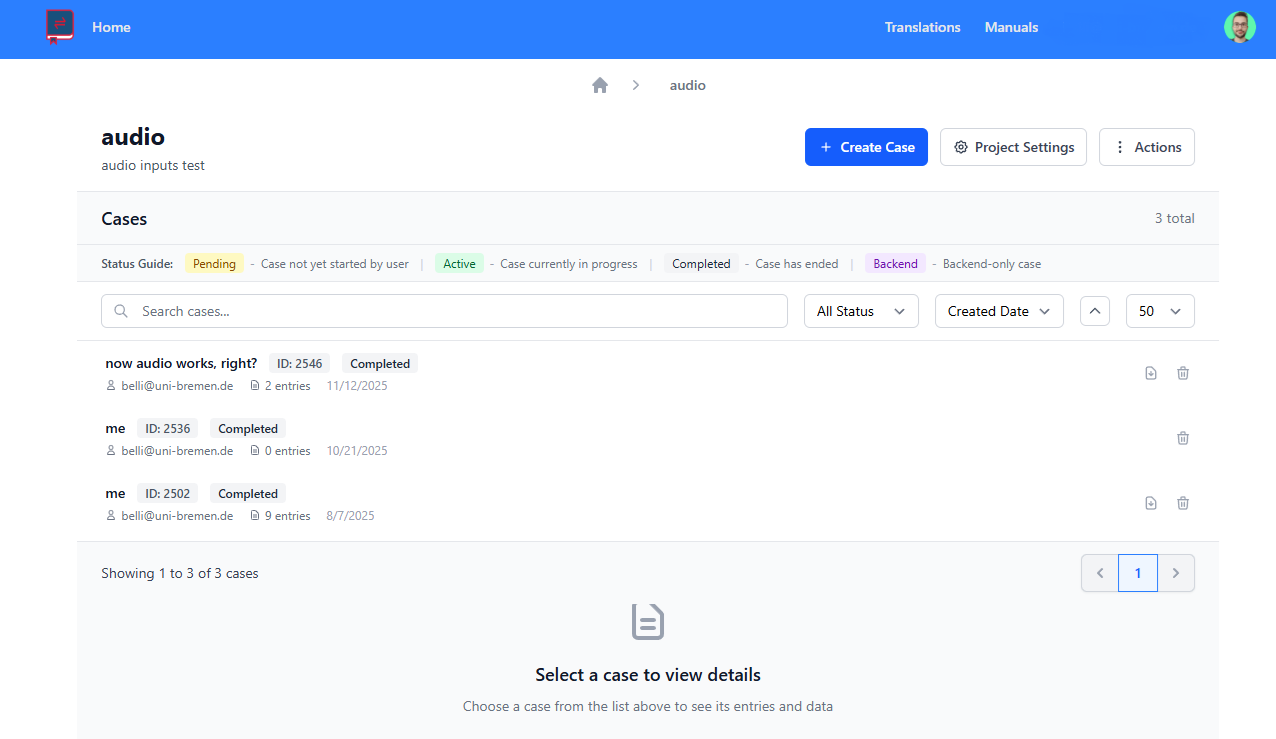Screen dimensions: 1276x739
Task: Click the Pending status guide badge
Action: tap(214, 264)
